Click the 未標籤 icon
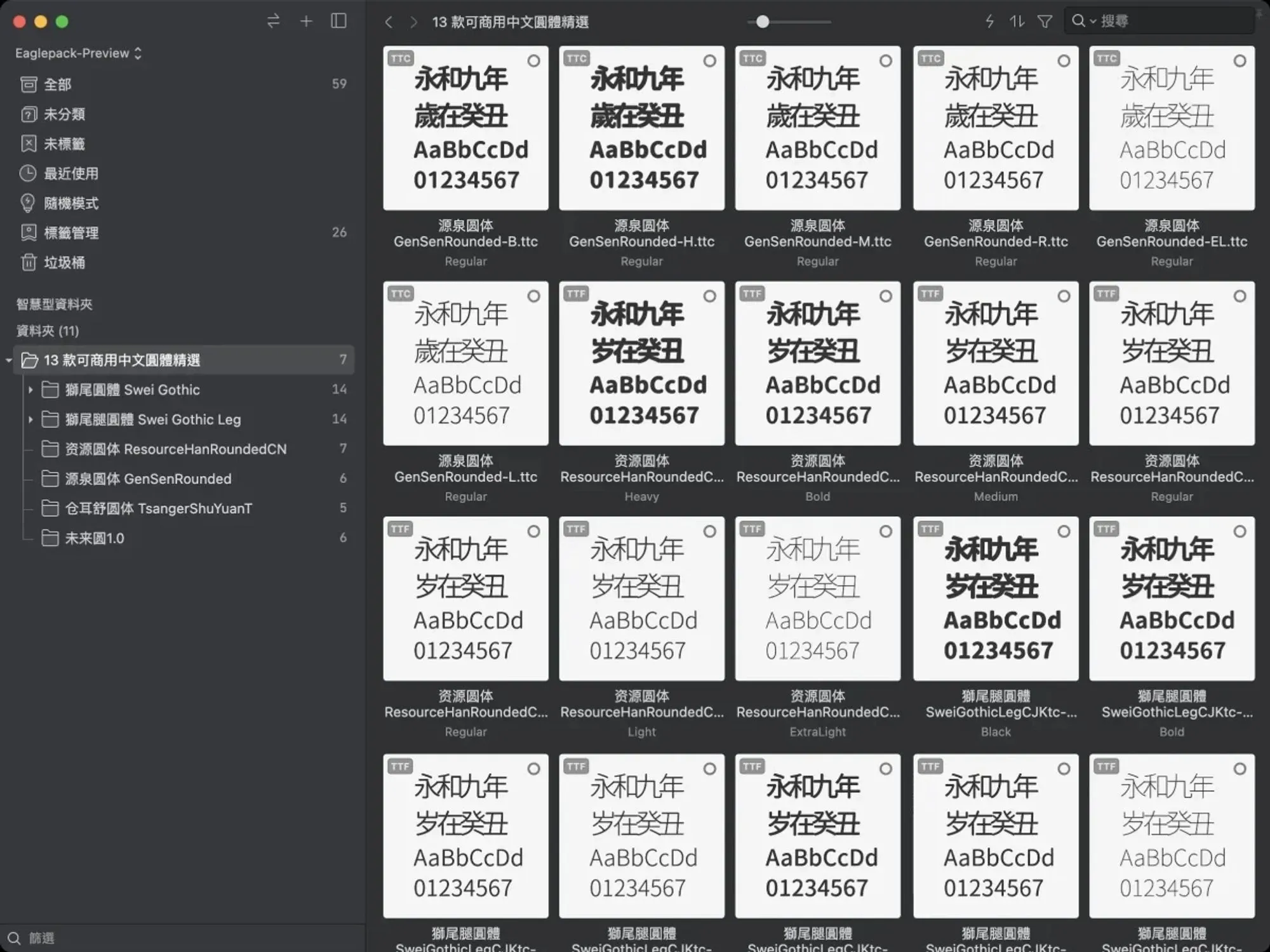Screen dimensions: 1270x952 tap(29, 143)
